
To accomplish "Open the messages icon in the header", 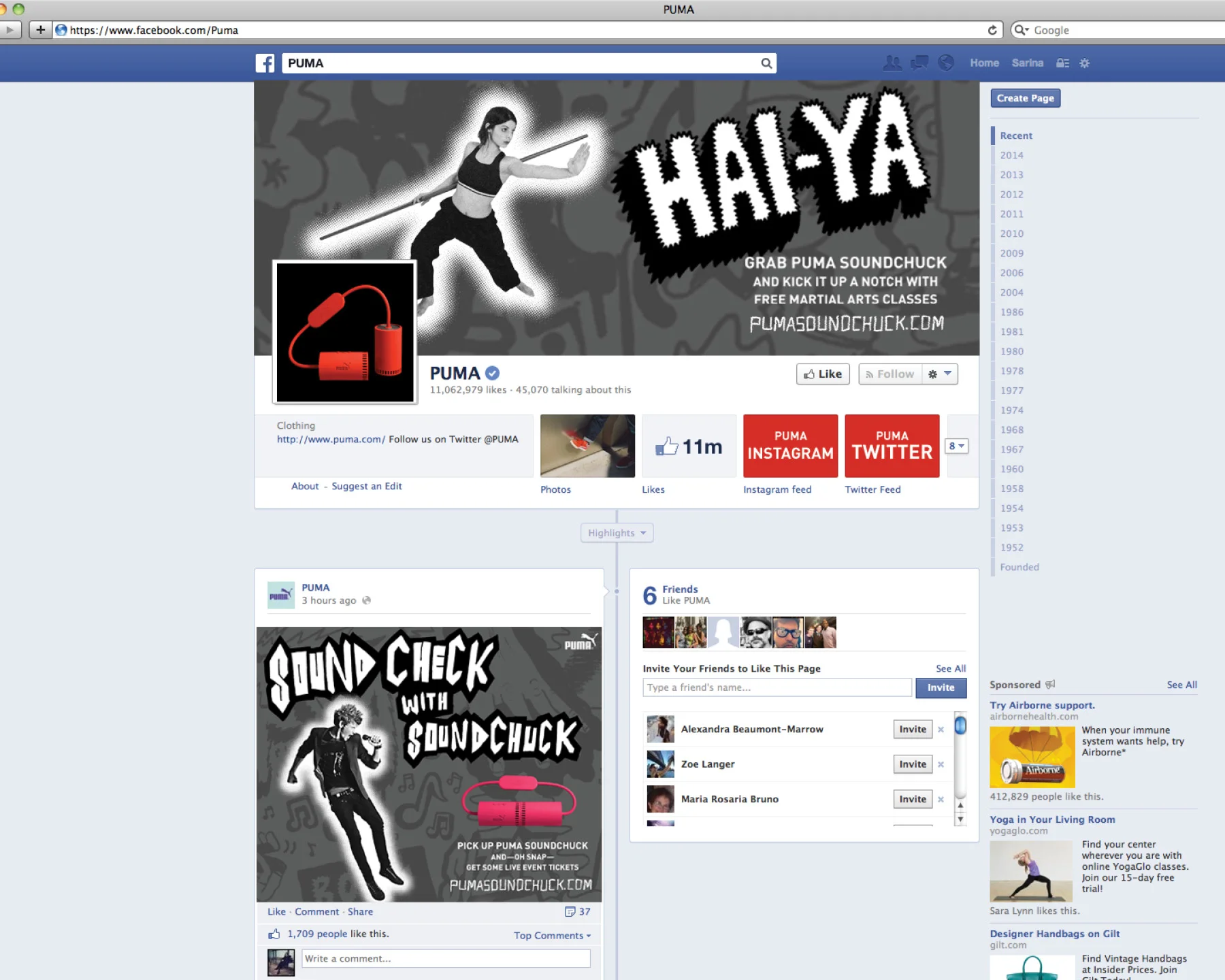I will [919, 63].
